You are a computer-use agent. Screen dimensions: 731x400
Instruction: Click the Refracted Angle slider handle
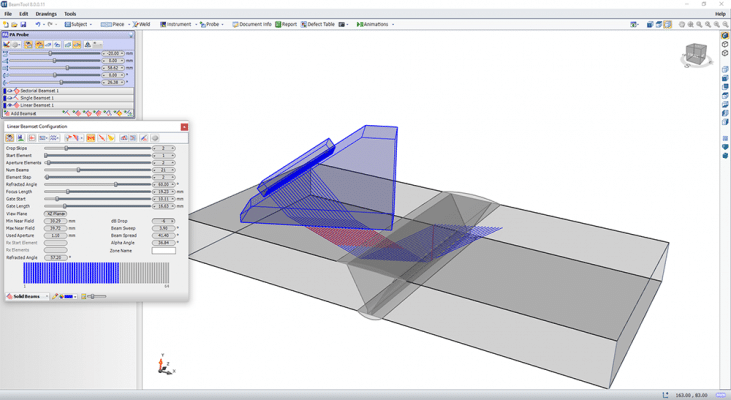[116, 185]
